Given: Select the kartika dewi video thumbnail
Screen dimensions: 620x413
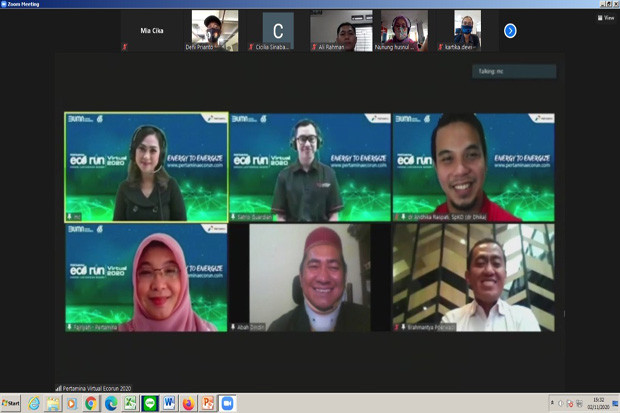Looking at the screenshot, I should (x=467, y=31).
